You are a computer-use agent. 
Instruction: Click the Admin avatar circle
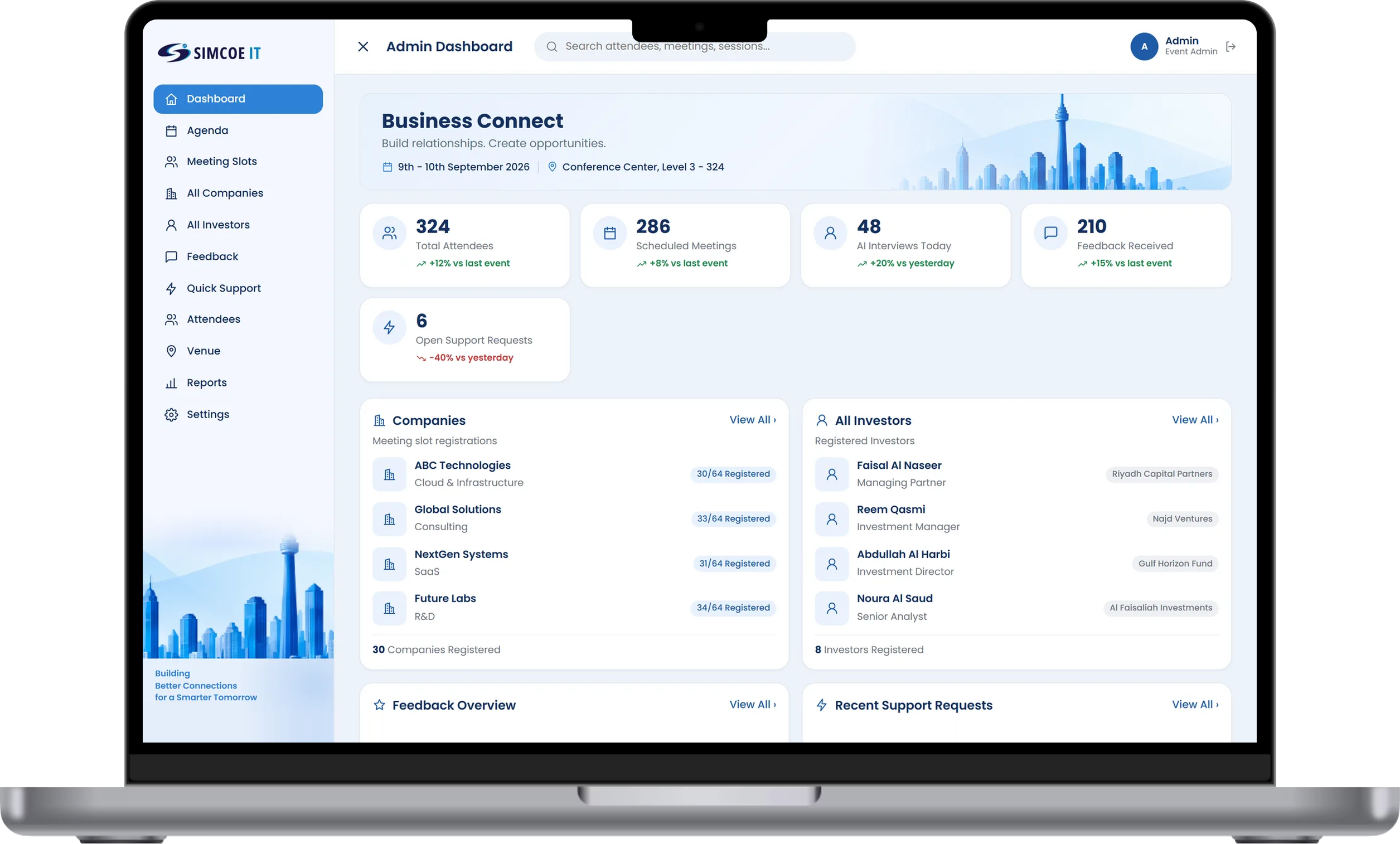[x=1144, y=47]
